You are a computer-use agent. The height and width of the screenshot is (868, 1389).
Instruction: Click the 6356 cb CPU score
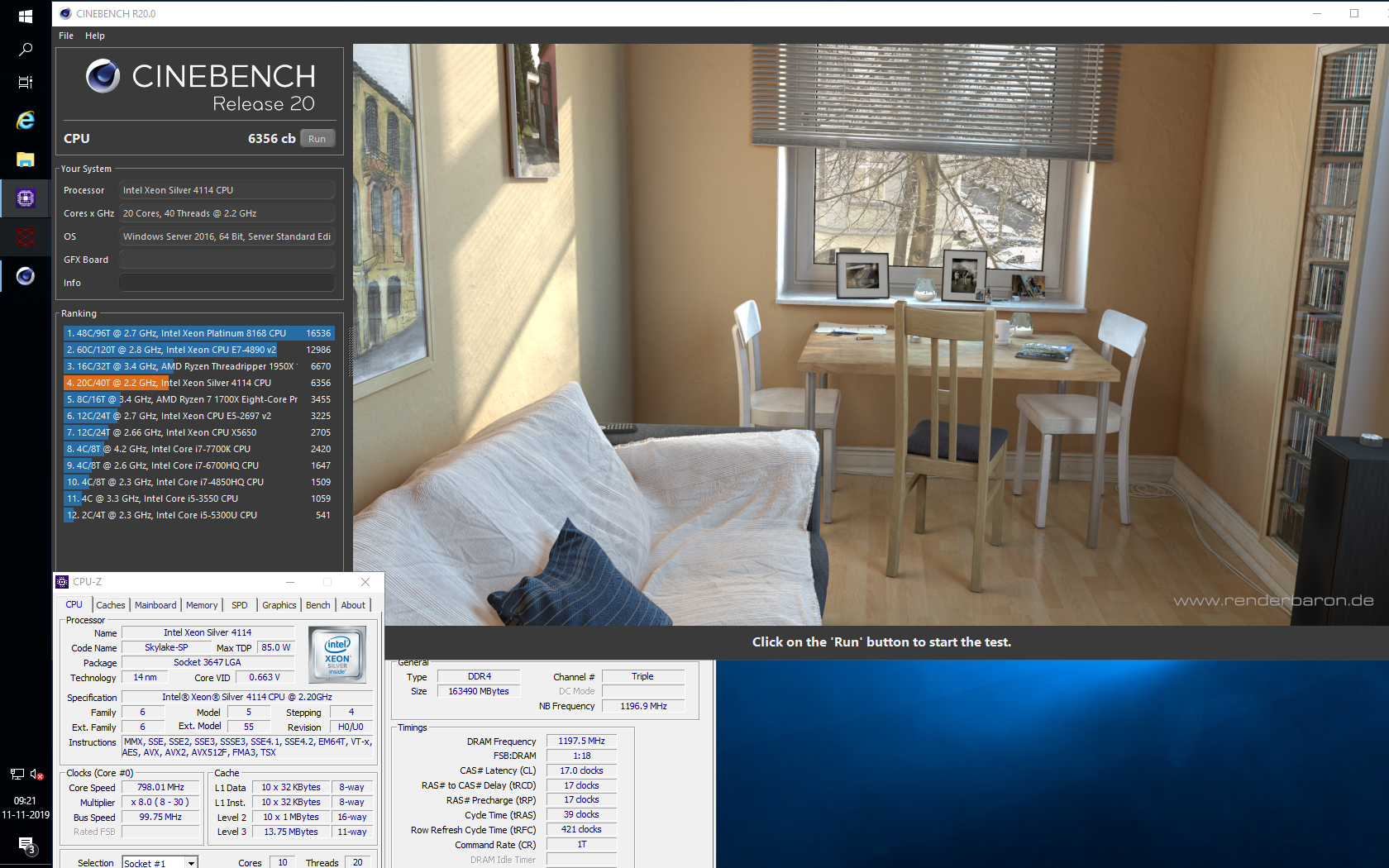[x=271, y=139]
